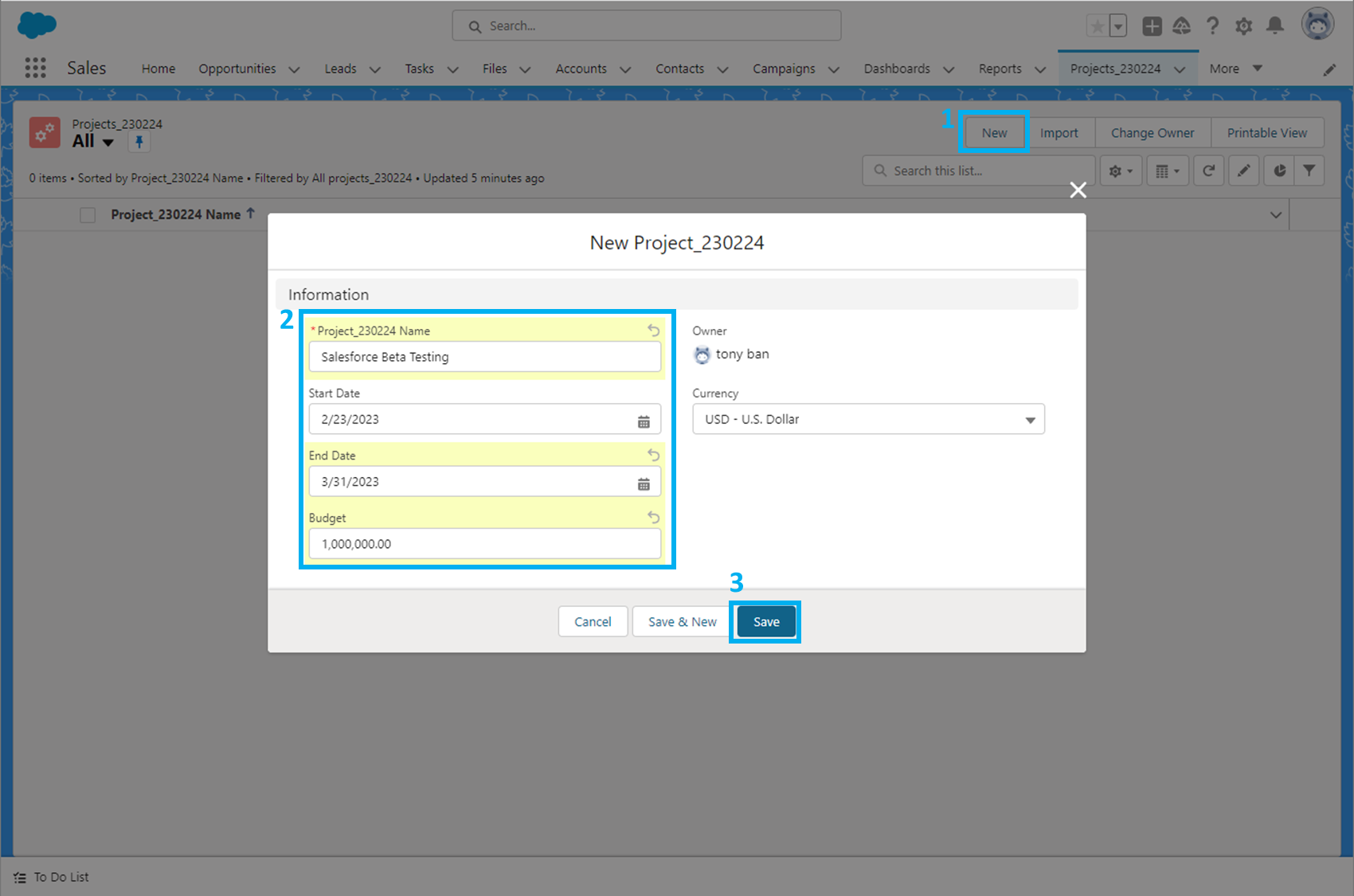Open the list filters funnel icon
Viewport: 1354px width, 896px height.
[x=1309, y=170]
